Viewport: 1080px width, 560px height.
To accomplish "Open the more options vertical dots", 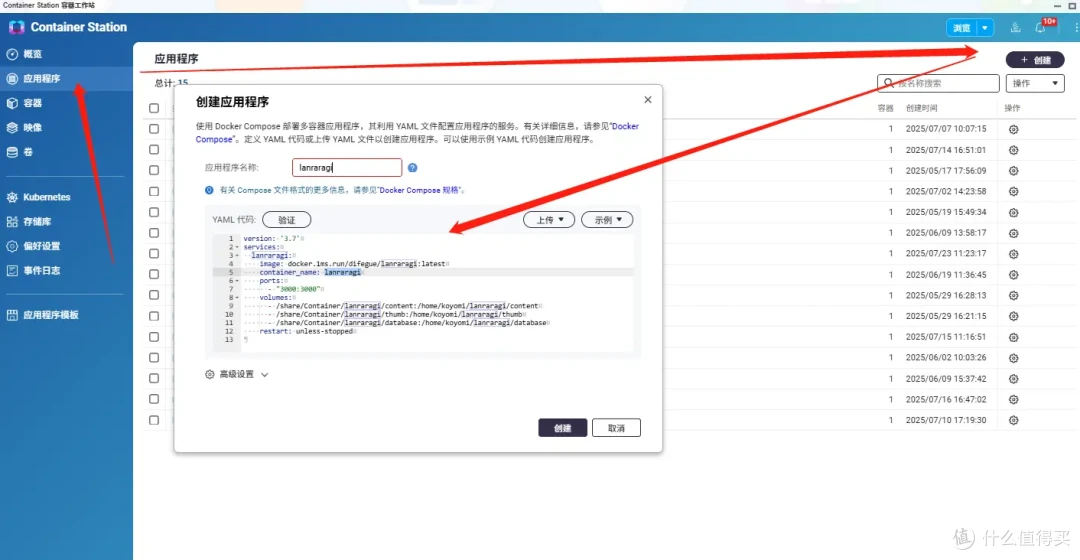I will pos(1075,28).
